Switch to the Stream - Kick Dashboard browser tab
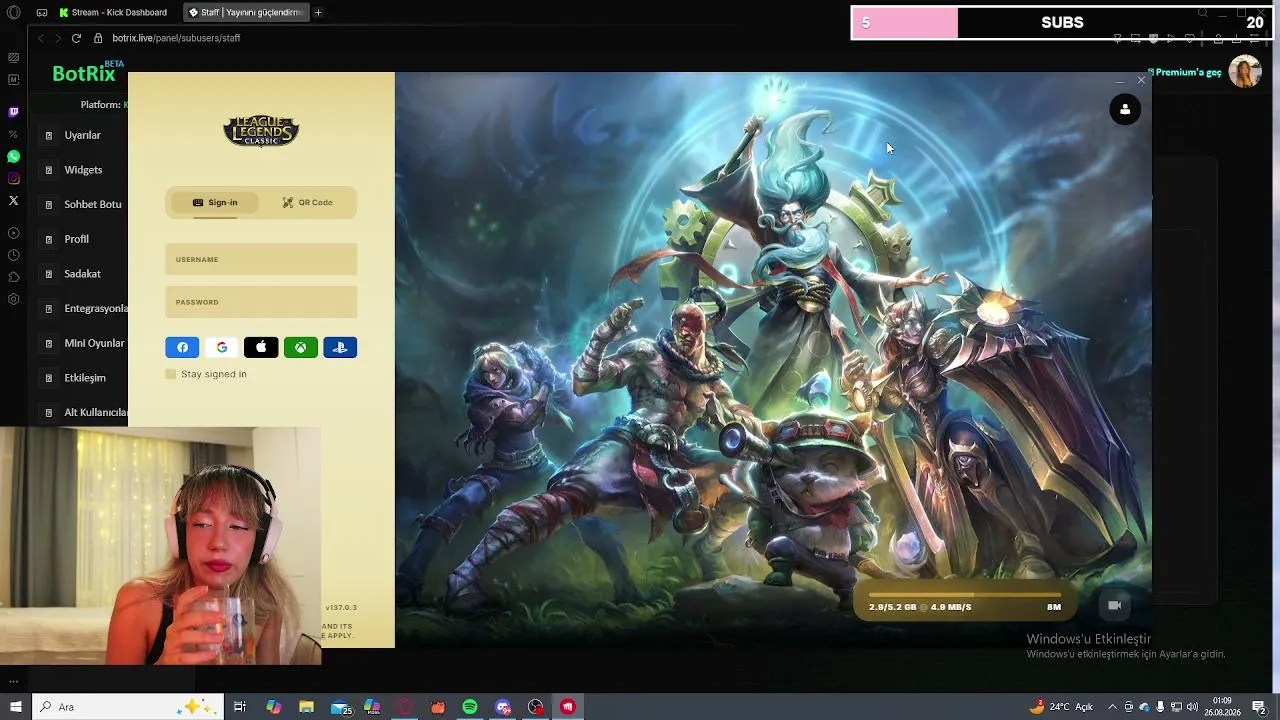This screenshot has width=1280, height=720. tap(114, 13)
